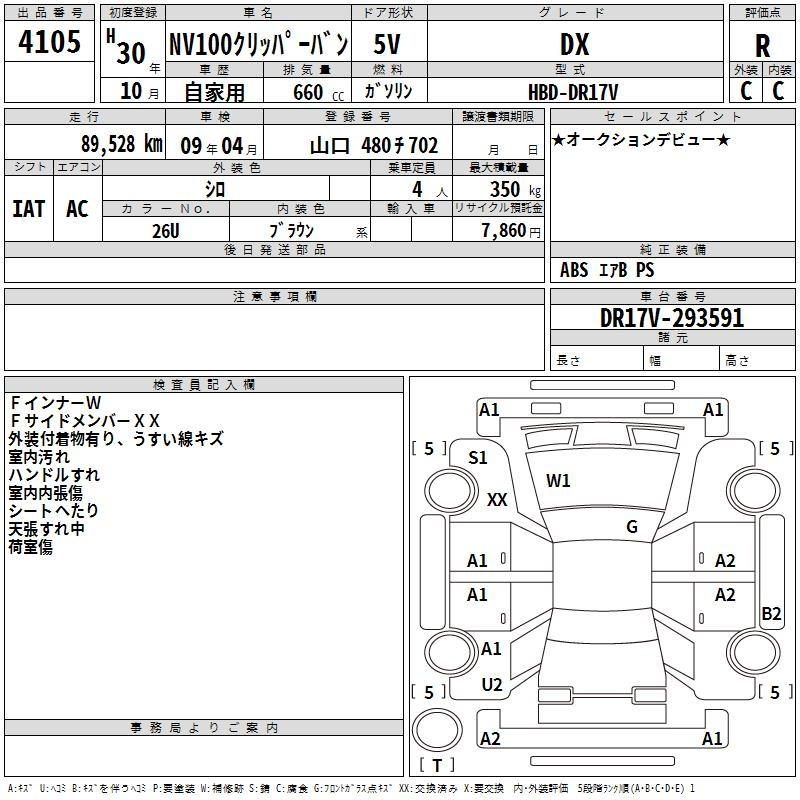800x800 pixels.
Task: Click the FサイドメンバーXX inspector note
Action: point(84,420)
